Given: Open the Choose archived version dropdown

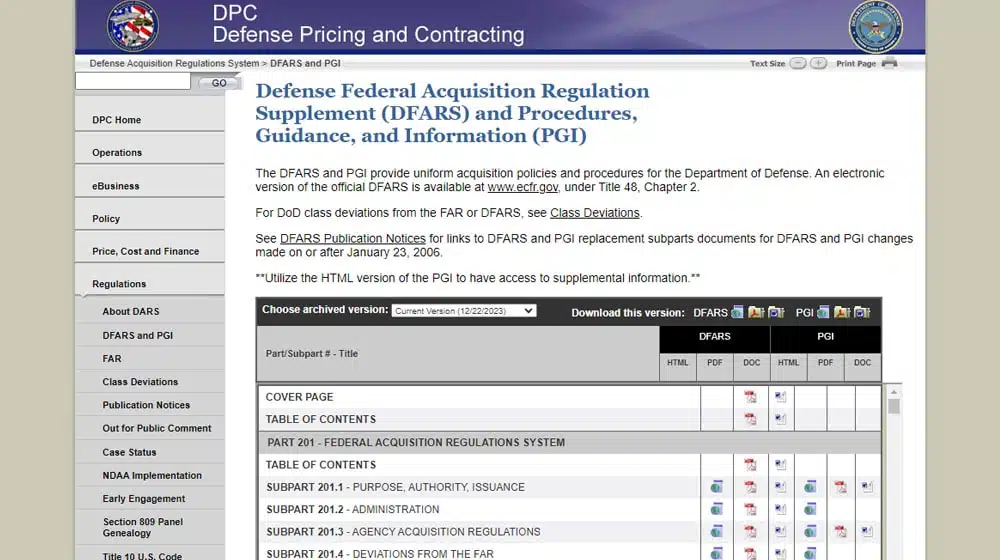Looking at the screenshot, I should (464, 311).
